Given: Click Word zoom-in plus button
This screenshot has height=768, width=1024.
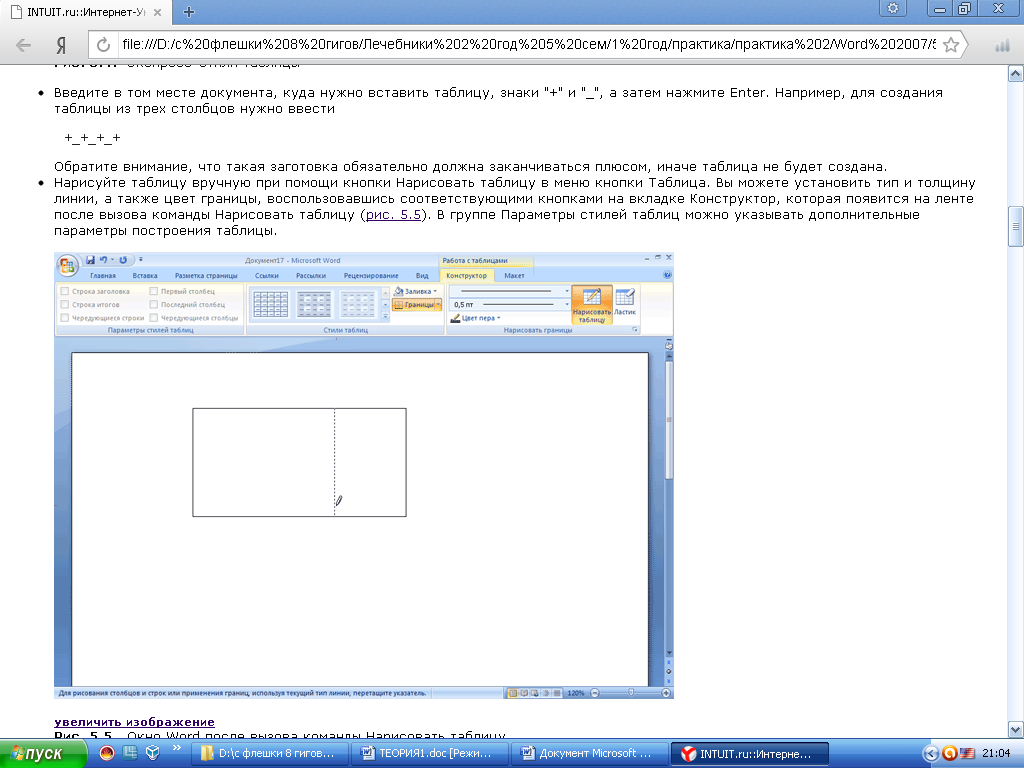Looking at the screenshot, I should (665, 693).
